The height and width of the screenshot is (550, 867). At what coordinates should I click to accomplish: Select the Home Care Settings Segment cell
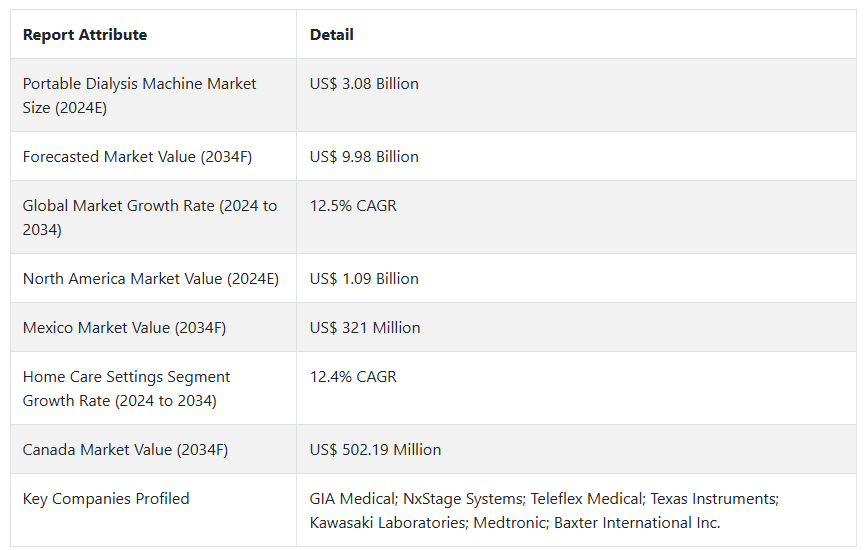click(x=127, y=389)
